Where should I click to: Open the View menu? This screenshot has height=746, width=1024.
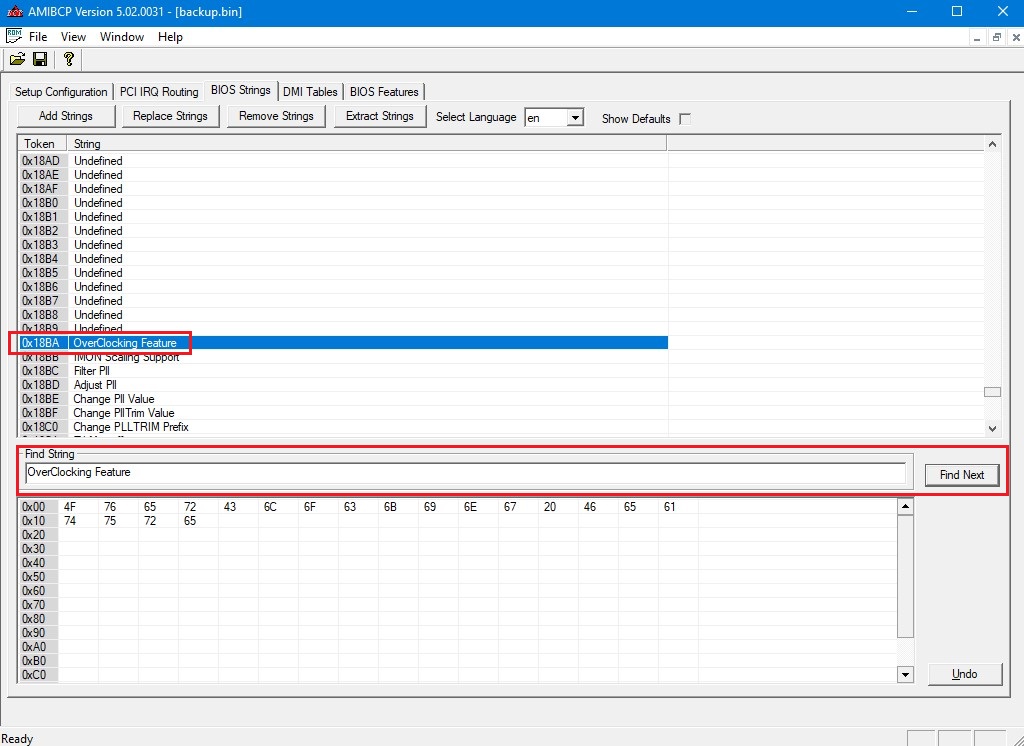point(73,37)
